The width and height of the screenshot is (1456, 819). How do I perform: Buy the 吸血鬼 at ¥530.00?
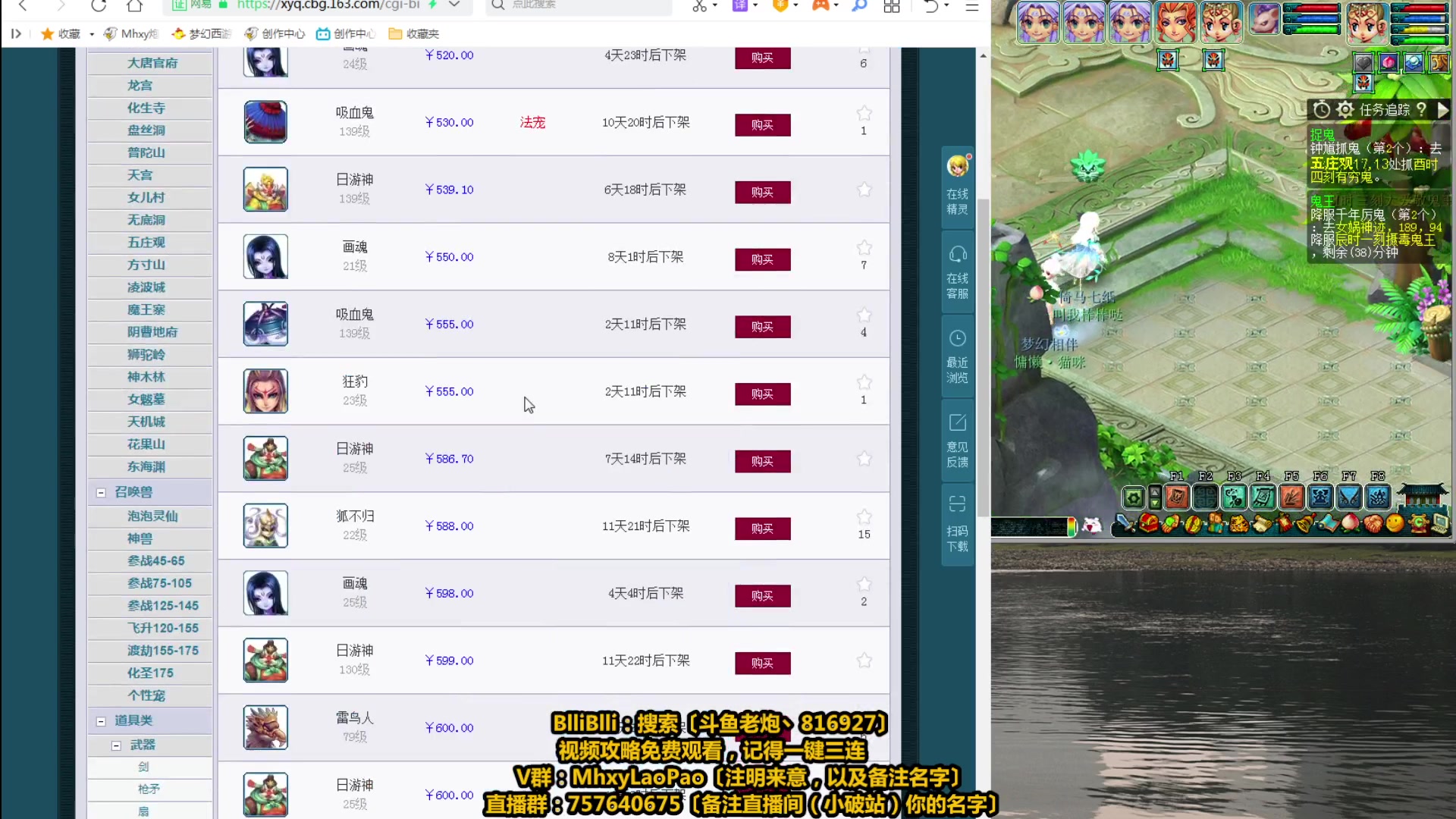762,125
